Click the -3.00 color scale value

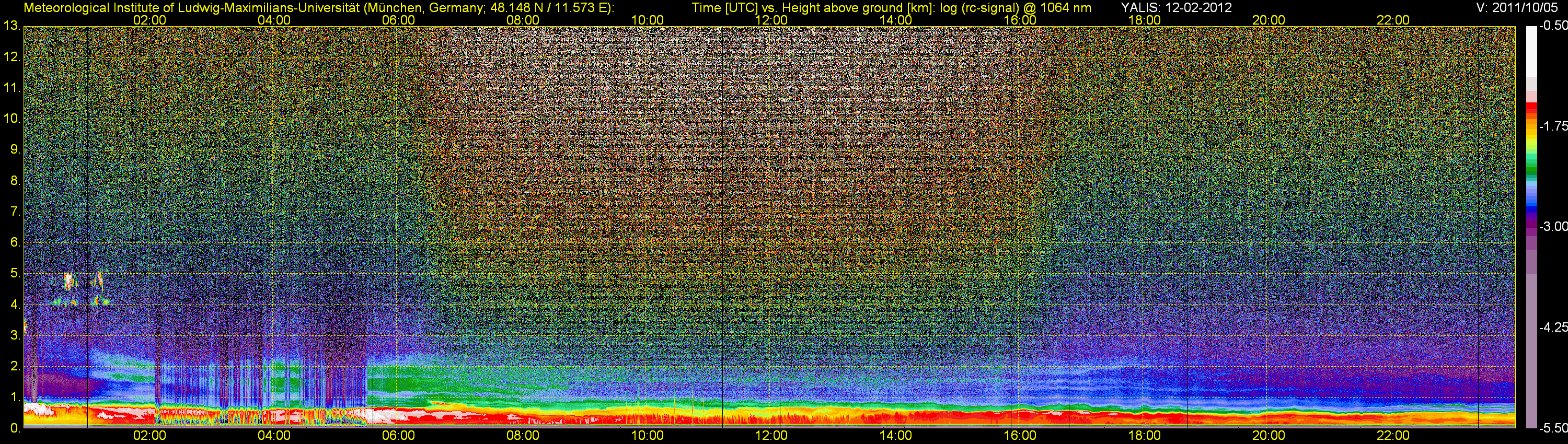pos(1553,227)
